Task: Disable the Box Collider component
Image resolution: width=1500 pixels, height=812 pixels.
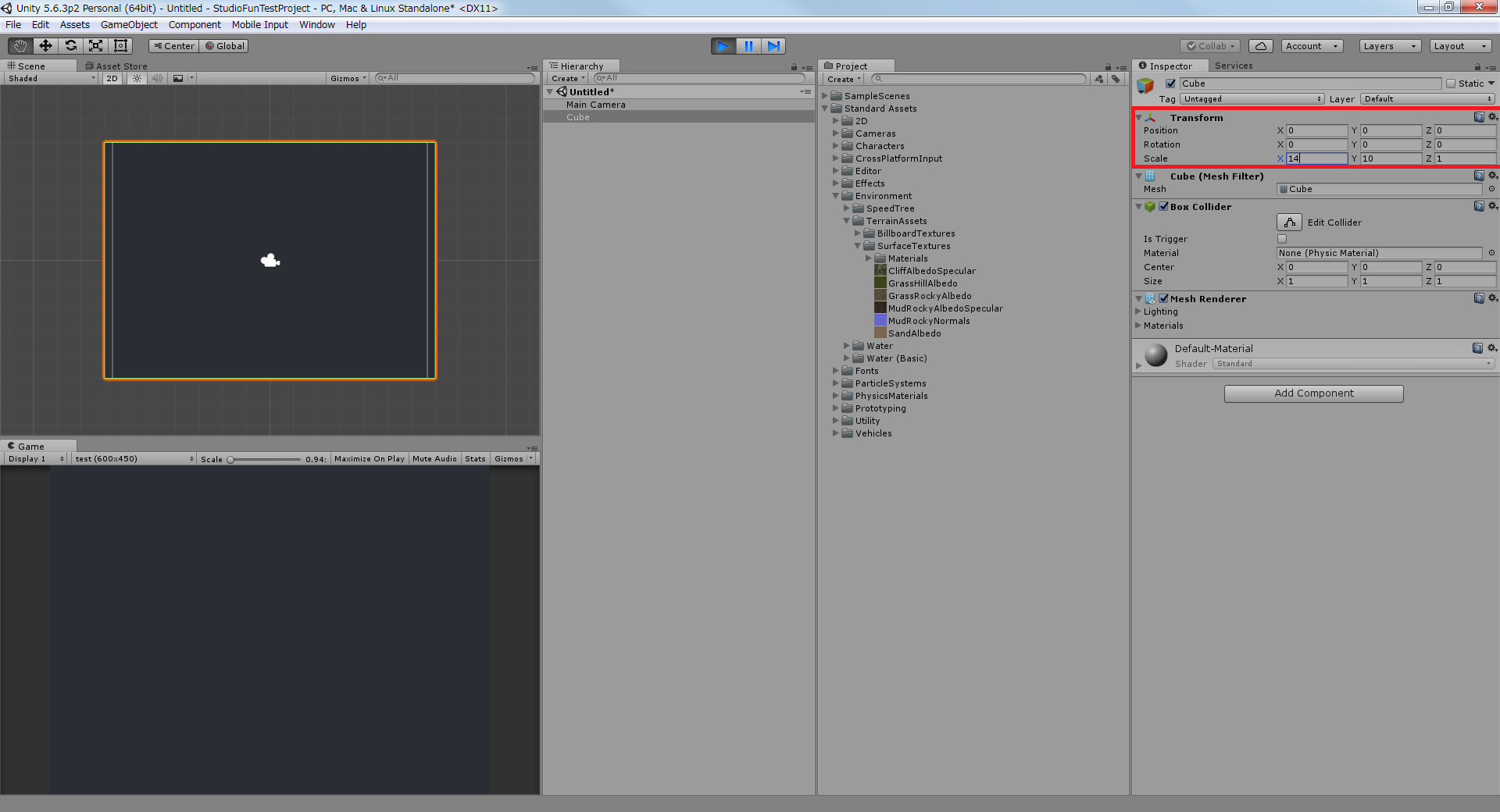Action: pyautogui.click(x=1164, y=207)
